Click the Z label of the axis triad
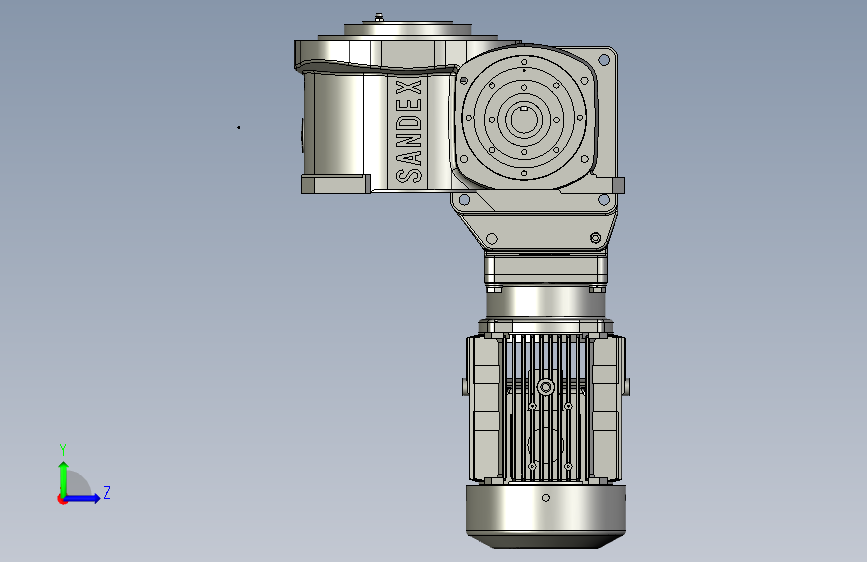The height and width of the screenshot is (562, 867). (x=107, y=492)
